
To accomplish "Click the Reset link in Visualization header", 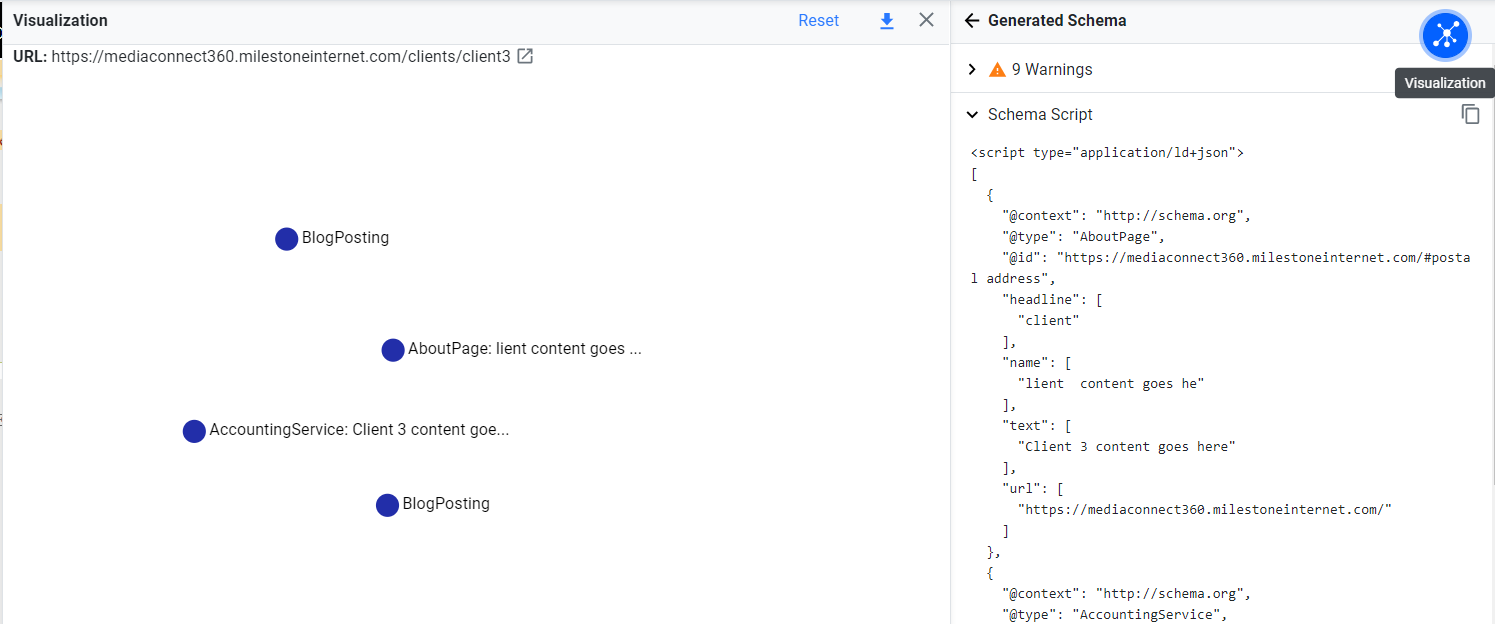I will (818, 21).
